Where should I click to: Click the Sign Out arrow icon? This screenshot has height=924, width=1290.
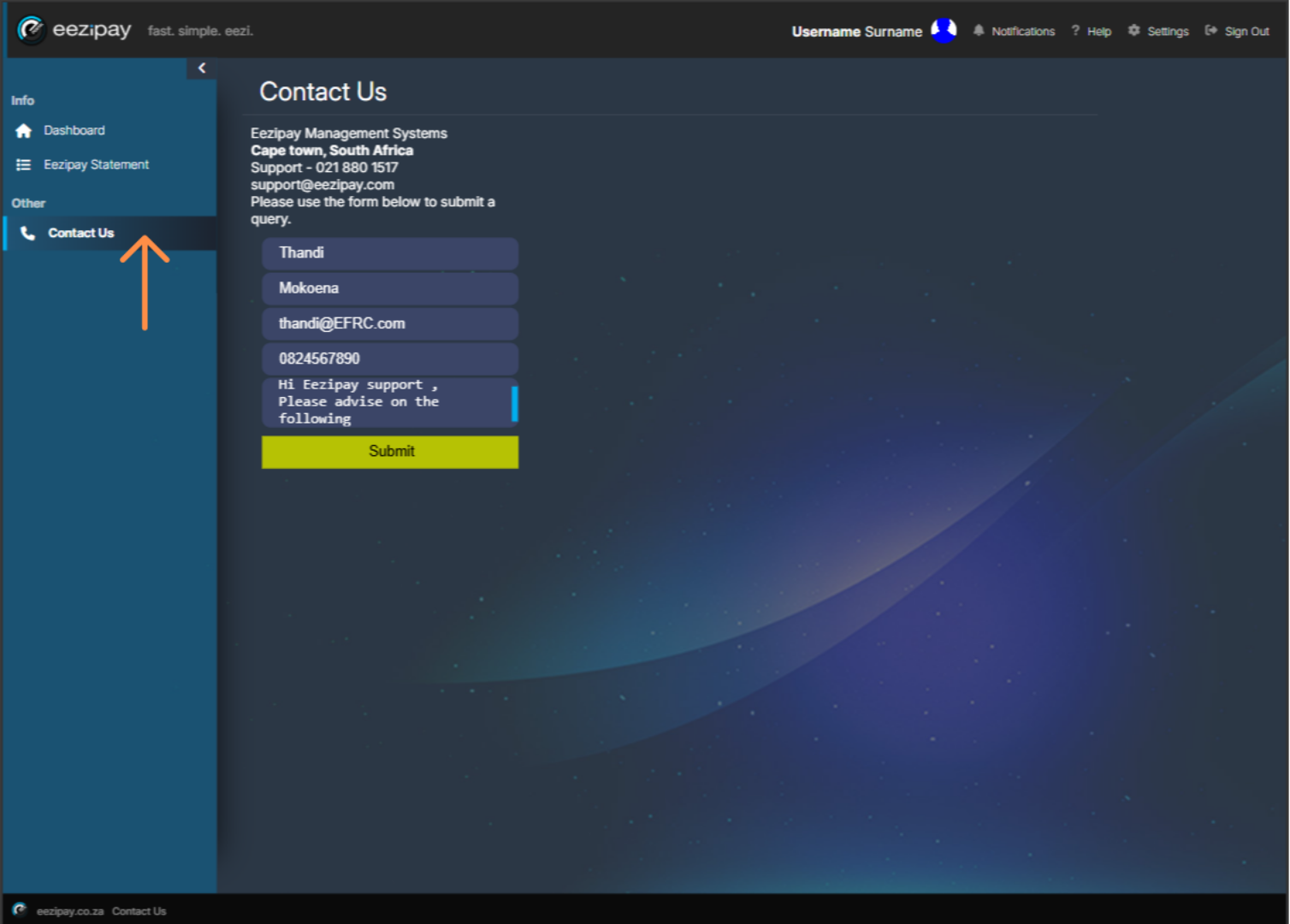pyautogui.click(x=1211, y=31)
